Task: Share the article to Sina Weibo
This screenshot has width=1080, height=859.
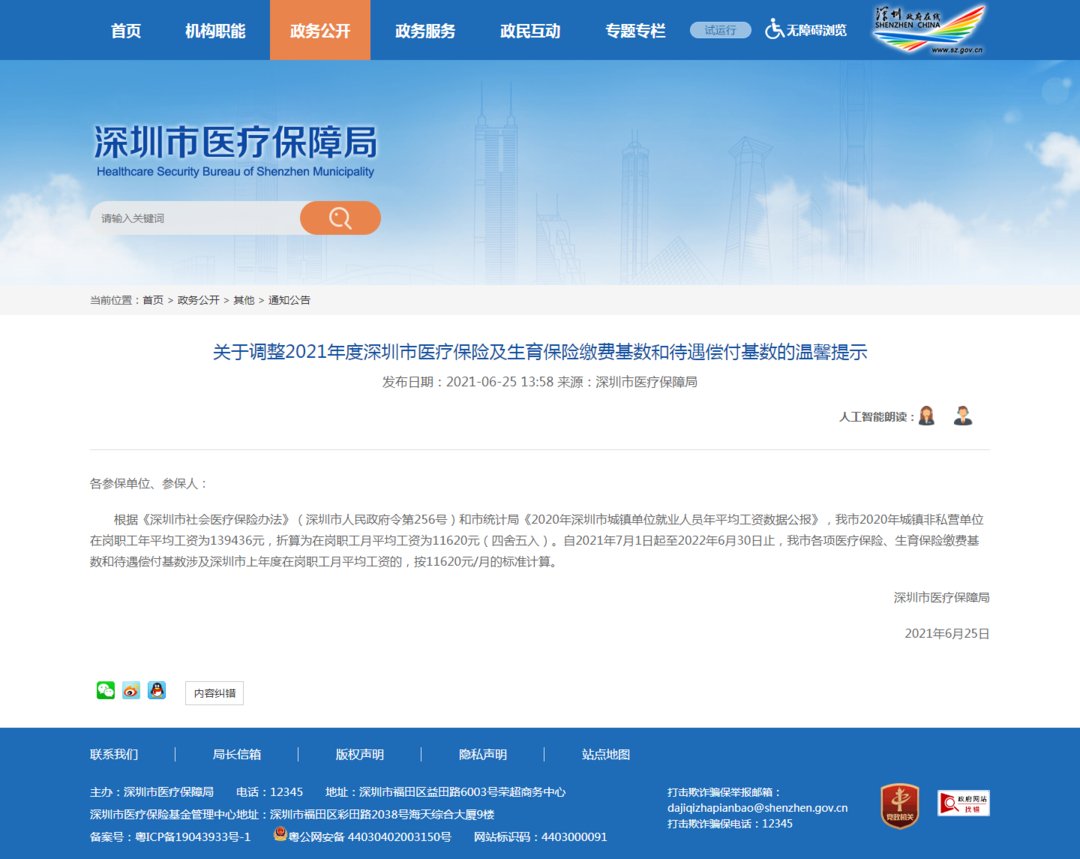Action: (131, 689)
